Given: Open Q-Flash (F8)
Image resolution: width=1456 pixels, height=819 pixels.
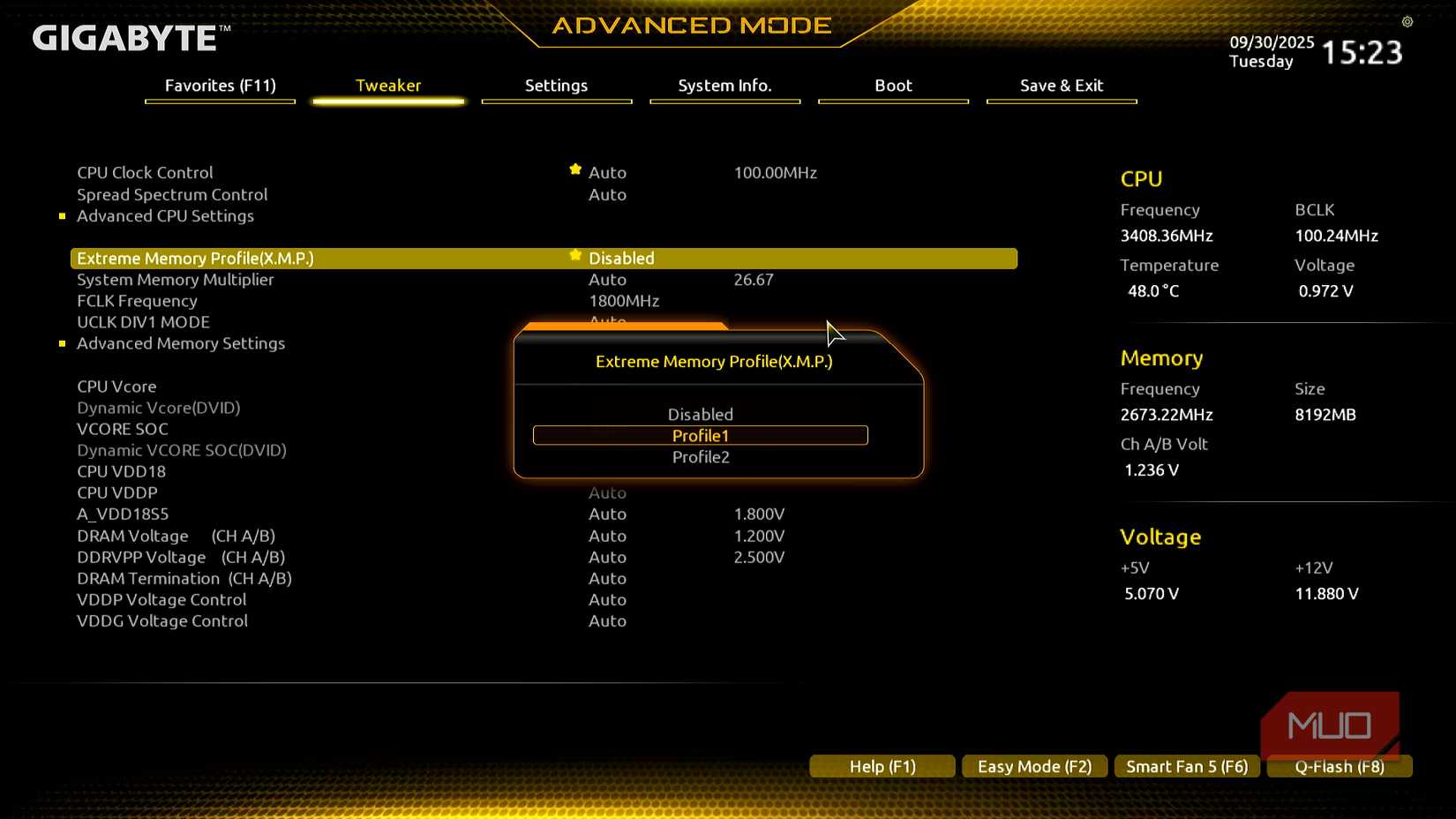Looking at the screenshot, I should tap(1340, 766).
